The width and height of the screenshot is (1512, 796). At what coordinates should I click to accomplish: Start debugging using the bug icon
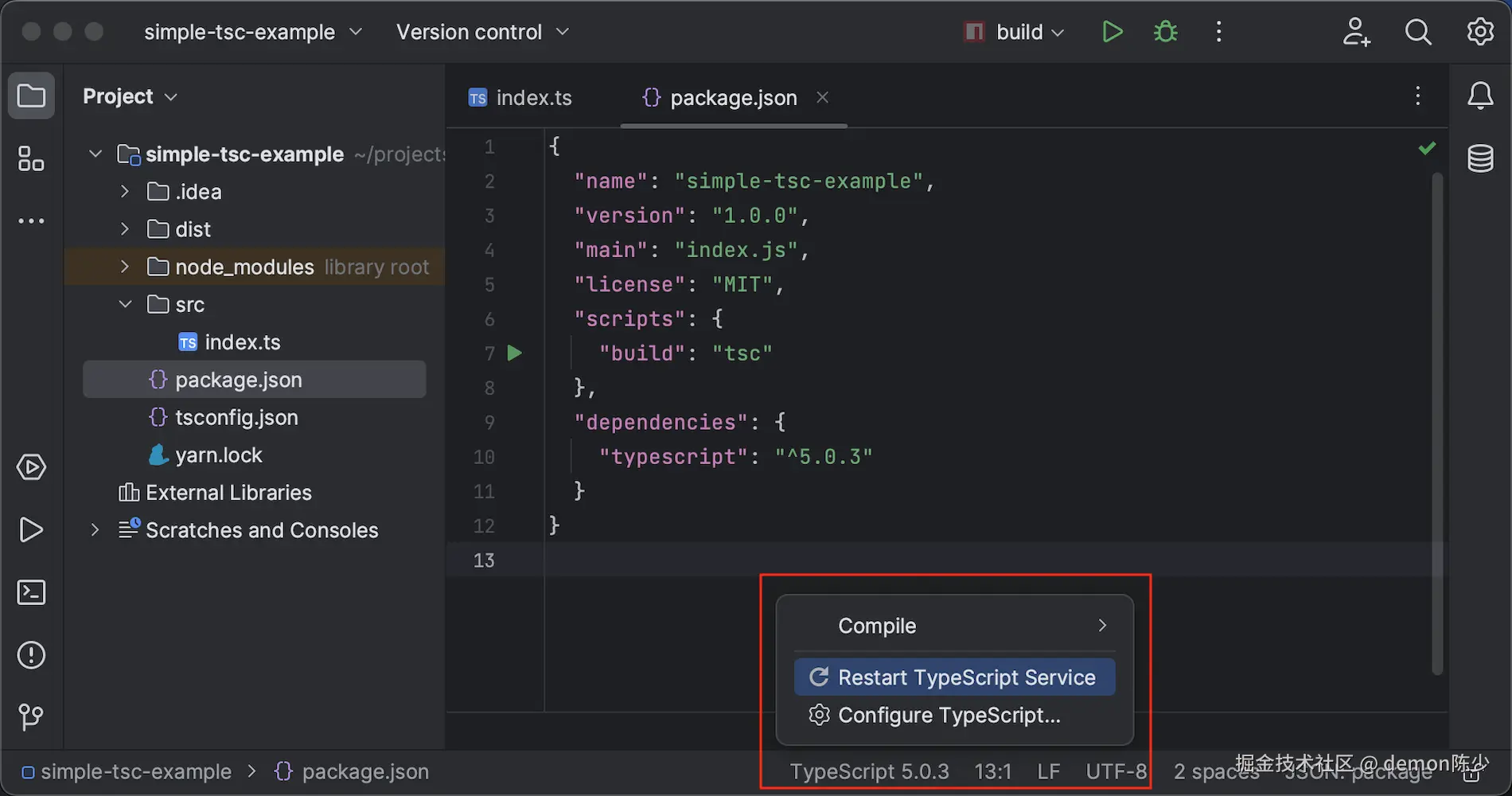click(1164, 32)
